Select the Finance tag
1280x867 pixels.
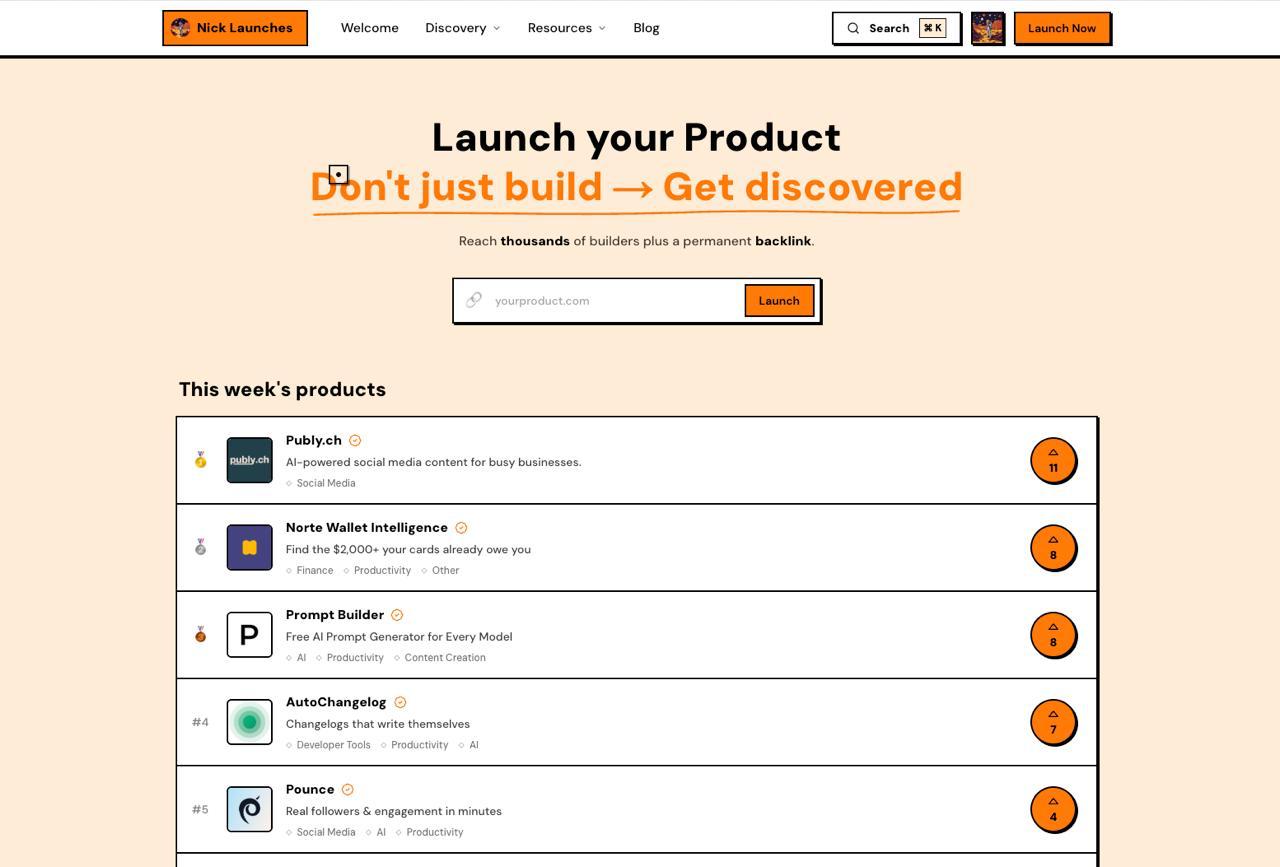[x=310, y=570]
